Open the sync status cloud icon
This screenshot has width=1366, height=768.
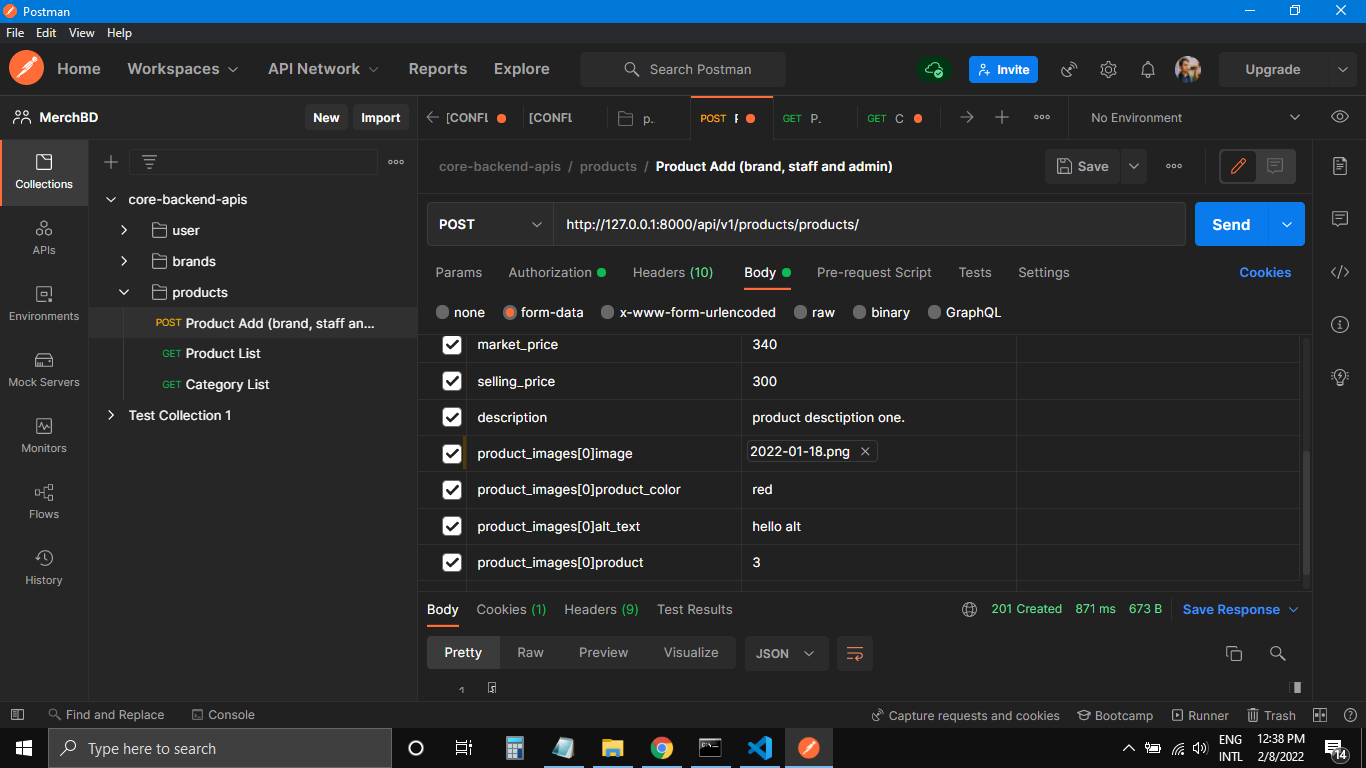coord(934,69)
